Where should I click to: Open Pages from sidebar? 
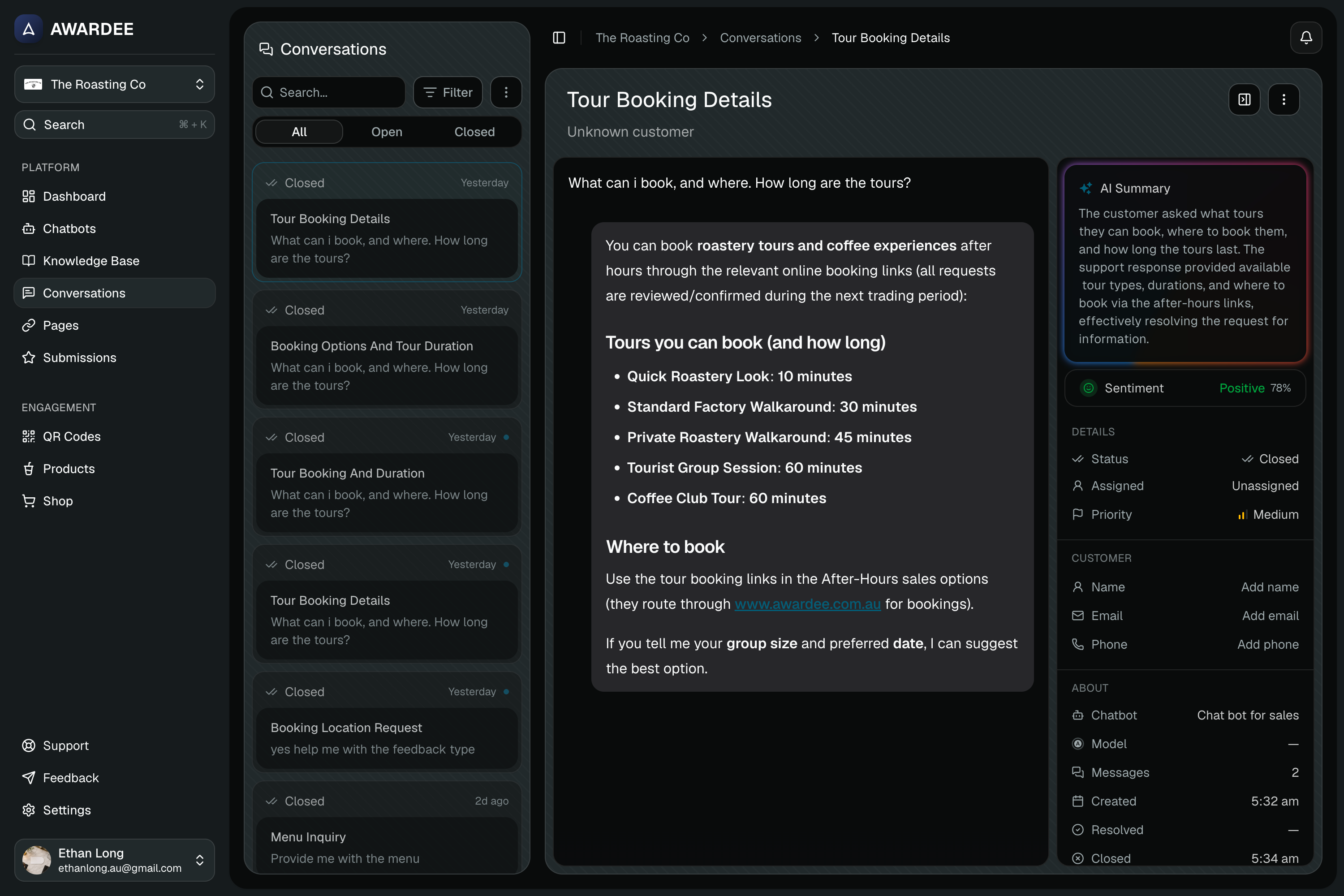pyautogui.click(x=114, y=325)
